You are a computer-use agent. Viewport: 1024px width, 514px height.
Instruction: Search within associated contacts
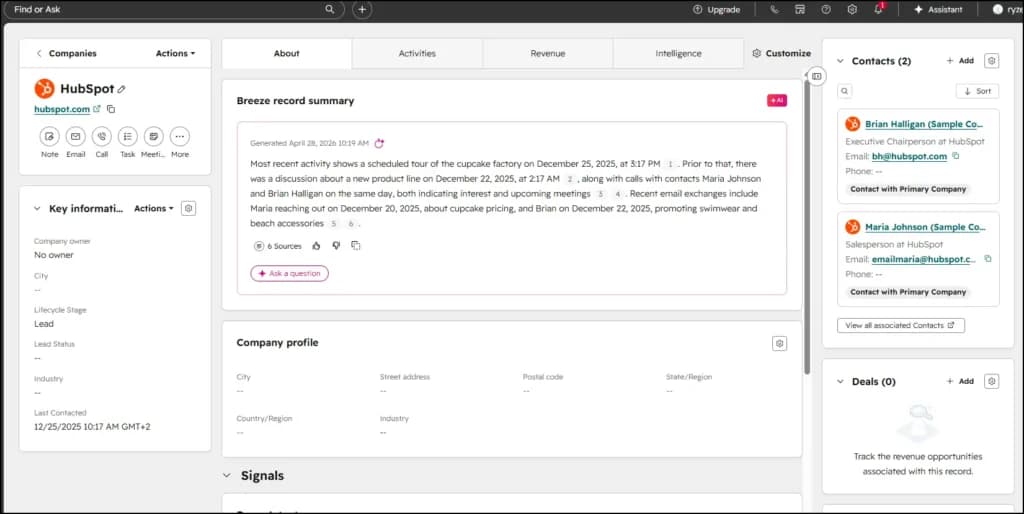point(844,91)
